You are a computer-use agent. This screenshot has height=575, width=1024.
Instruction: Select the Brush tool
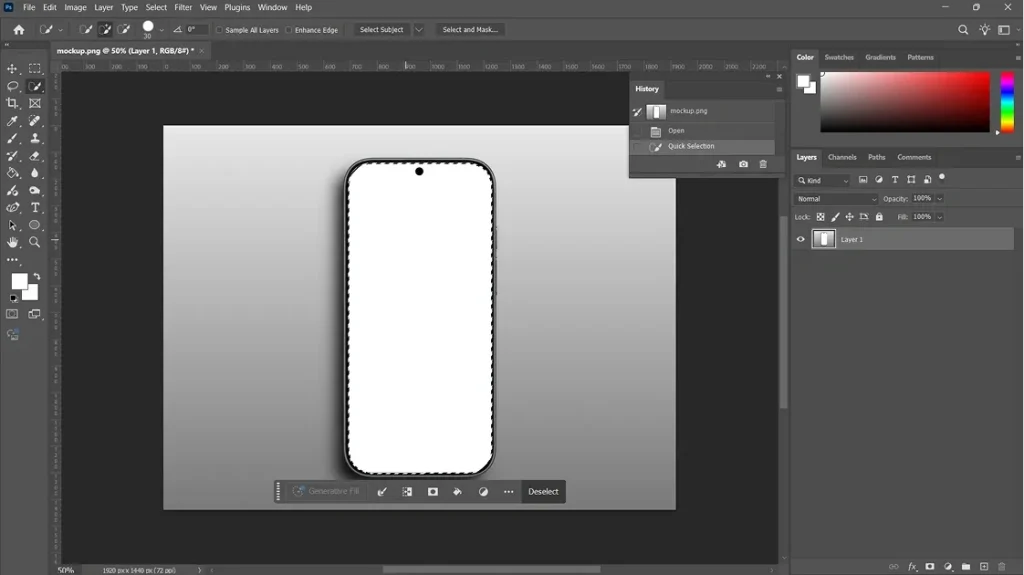[12, 139]
